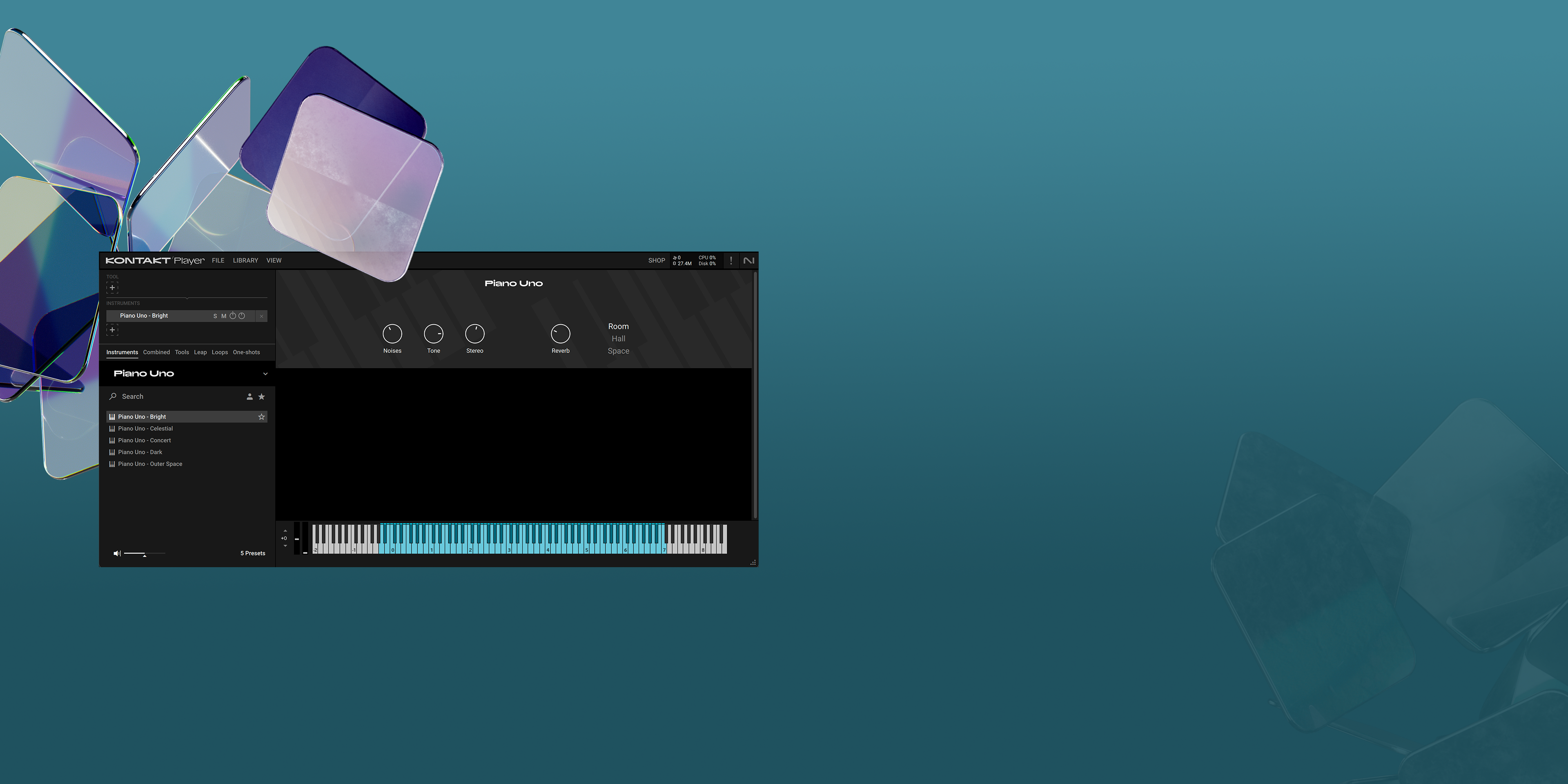Favorite the Piano Uno - Bright preset
This screenshot has width=1568, height=784.
click(x=262, y=417)
